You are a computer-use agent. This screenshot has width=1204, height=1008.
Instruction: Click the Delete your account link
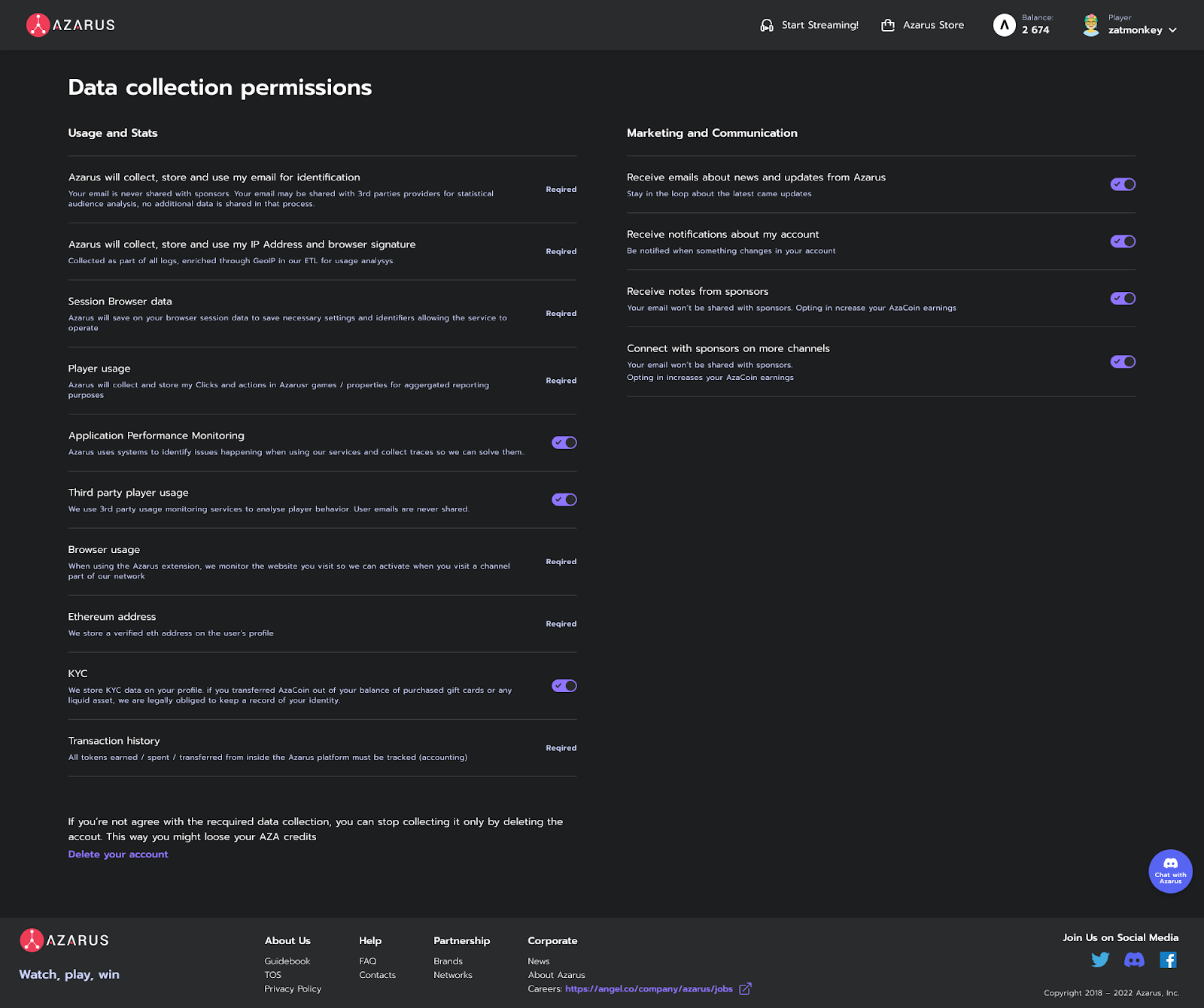tap(118, 855)
